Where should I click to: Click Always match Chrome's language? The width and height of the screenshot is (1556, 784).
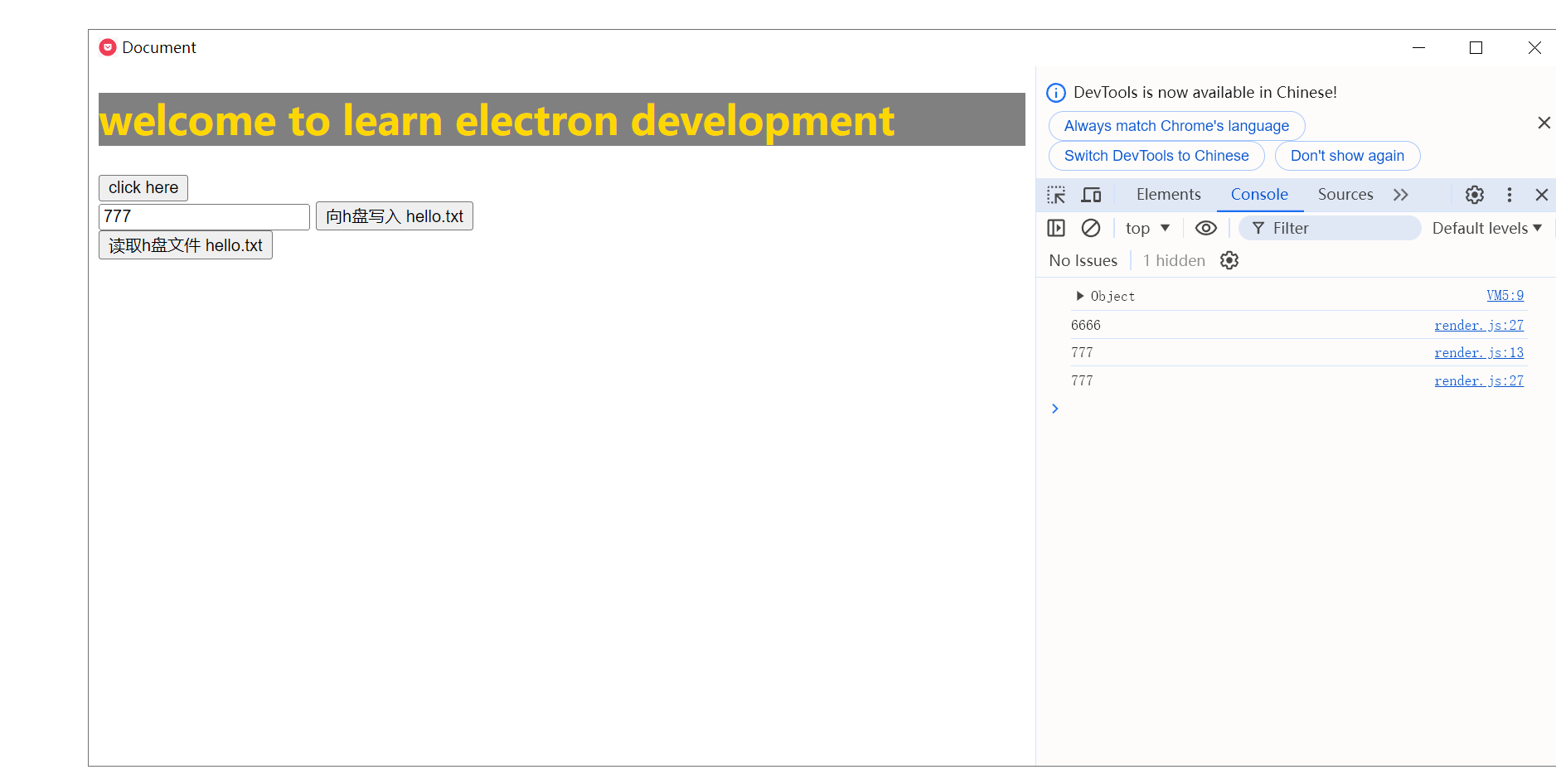click(x=1176, y=126)
